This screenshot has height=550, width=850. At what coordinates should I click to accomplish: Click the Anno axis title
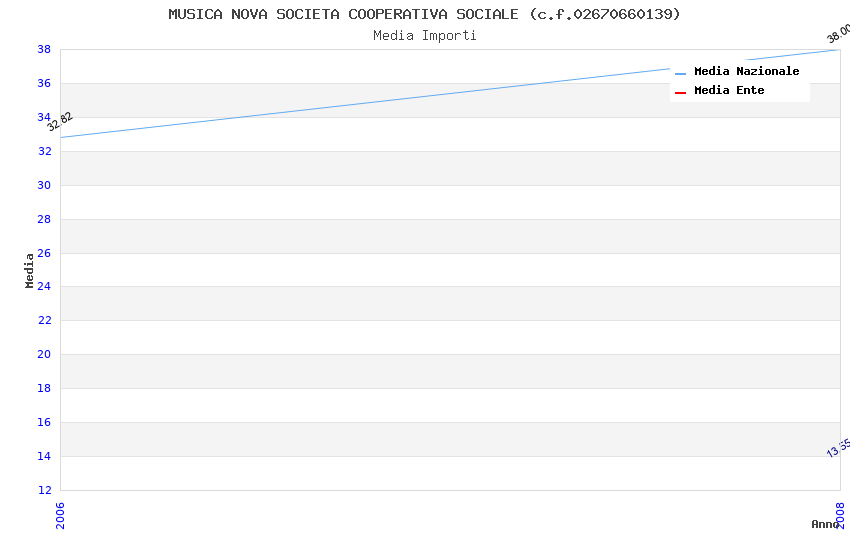[824, 524]
